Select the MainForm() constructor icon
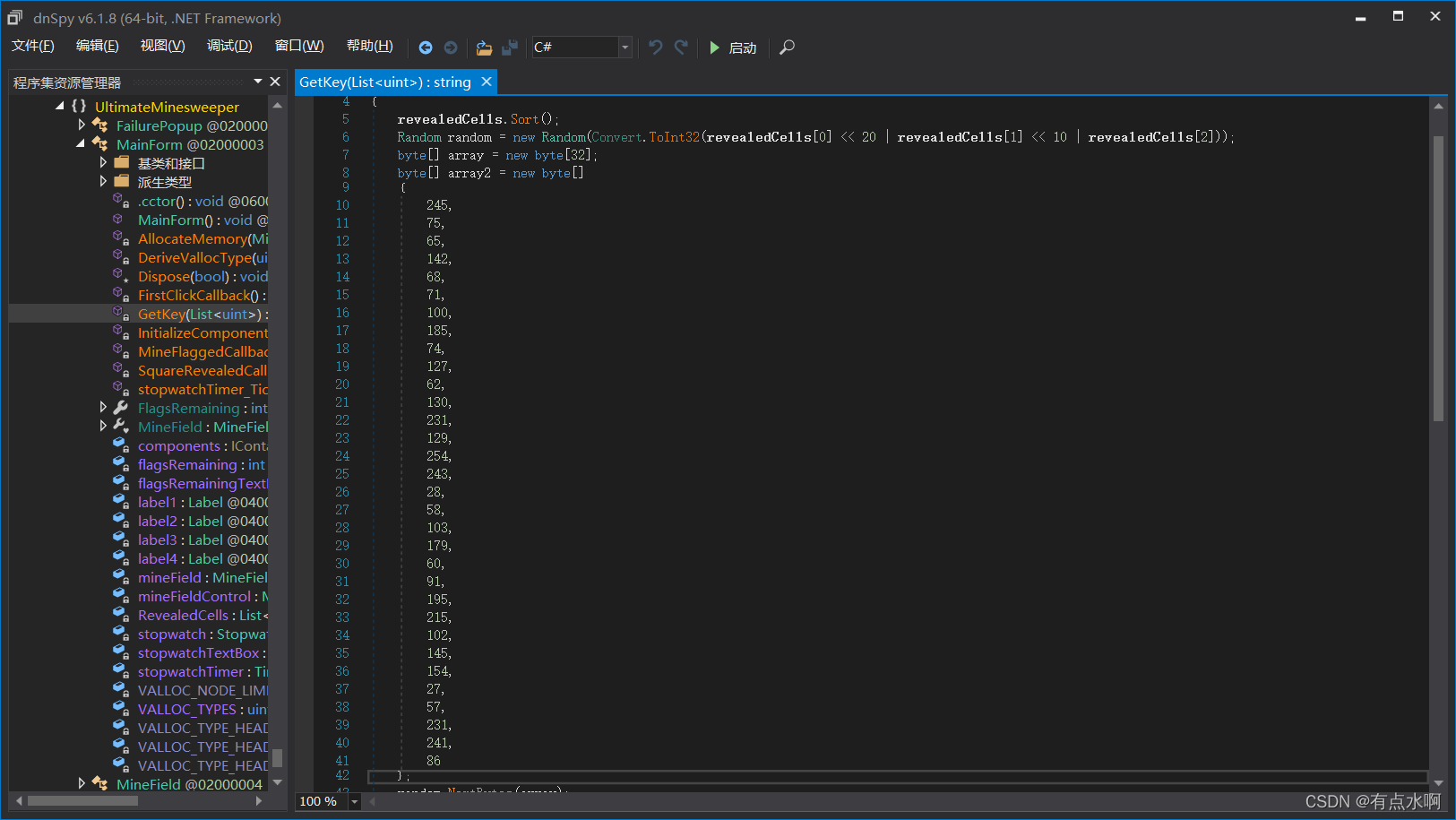1456x820 pixels. point(118,220)
